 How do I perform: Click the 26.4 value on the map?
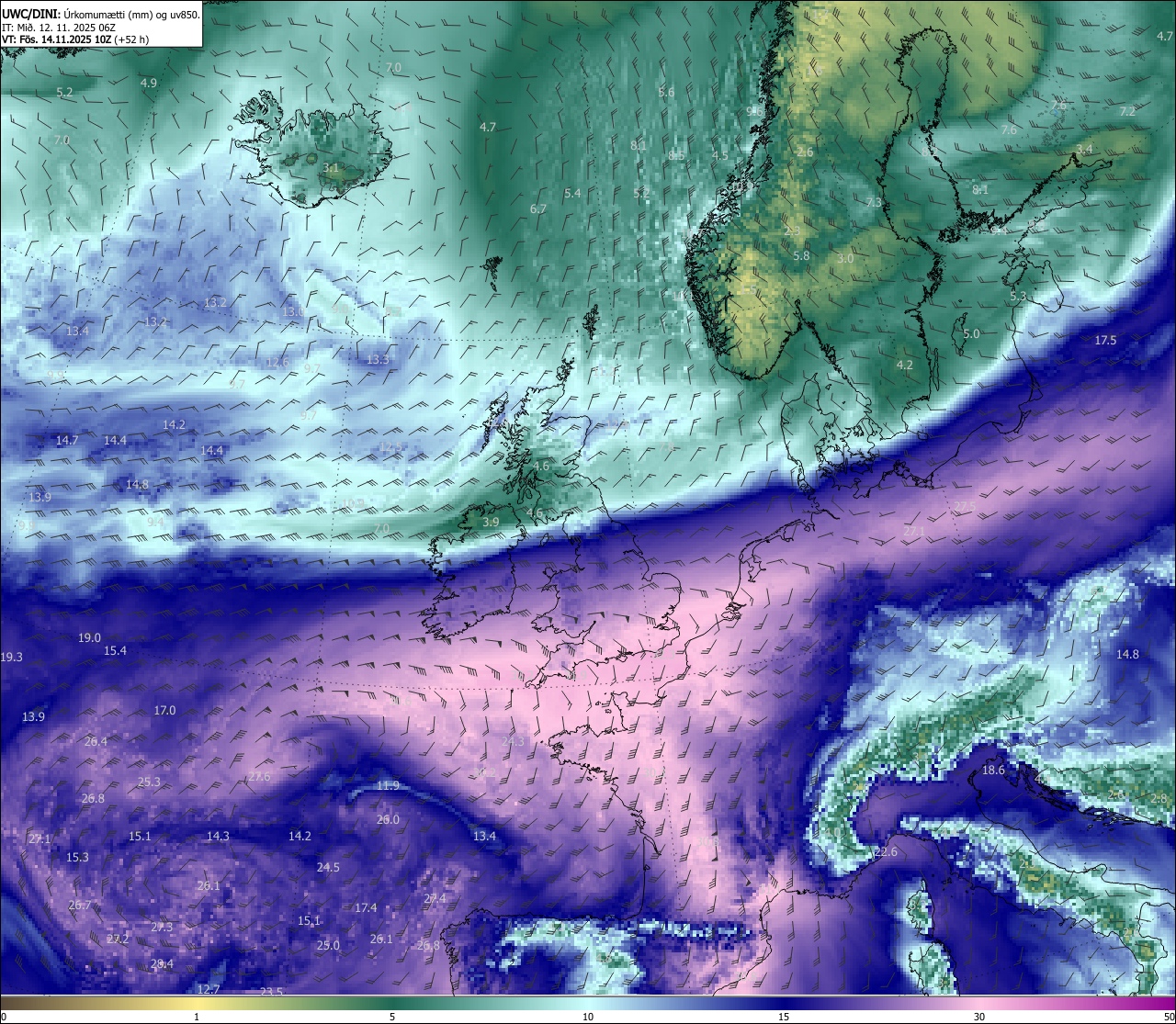(x=96, y=741)
